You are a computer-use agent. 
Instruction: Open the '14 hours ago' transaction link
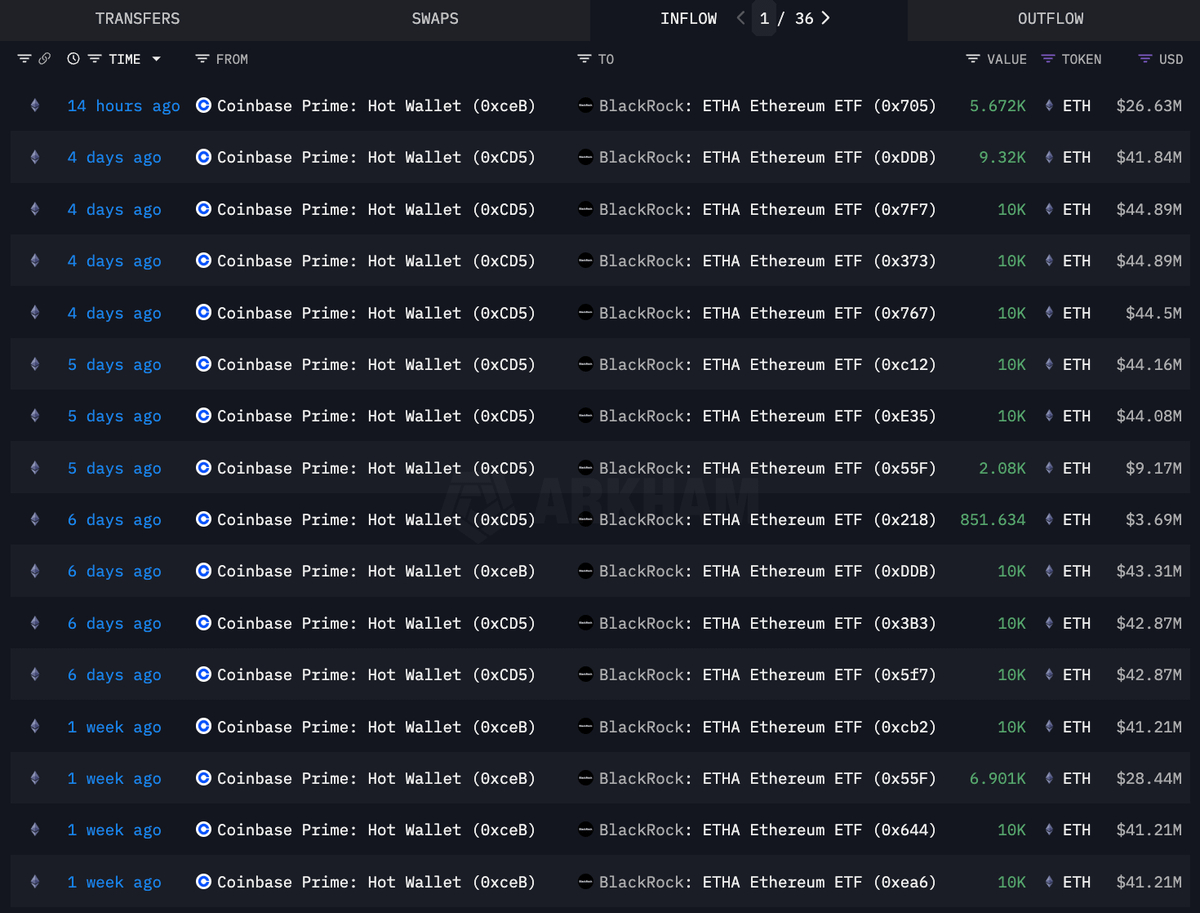tap(124, 105)
